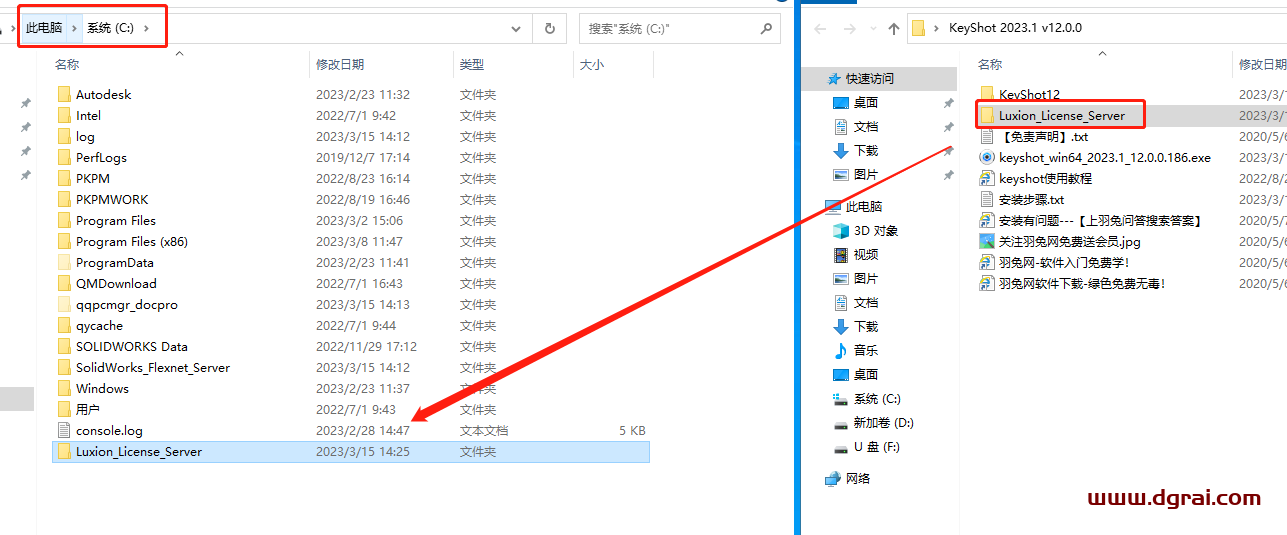The height and width of the screenshot is (535, 1287).
Task: Open the Intel folder icon
Action: (x=64, y=115)
